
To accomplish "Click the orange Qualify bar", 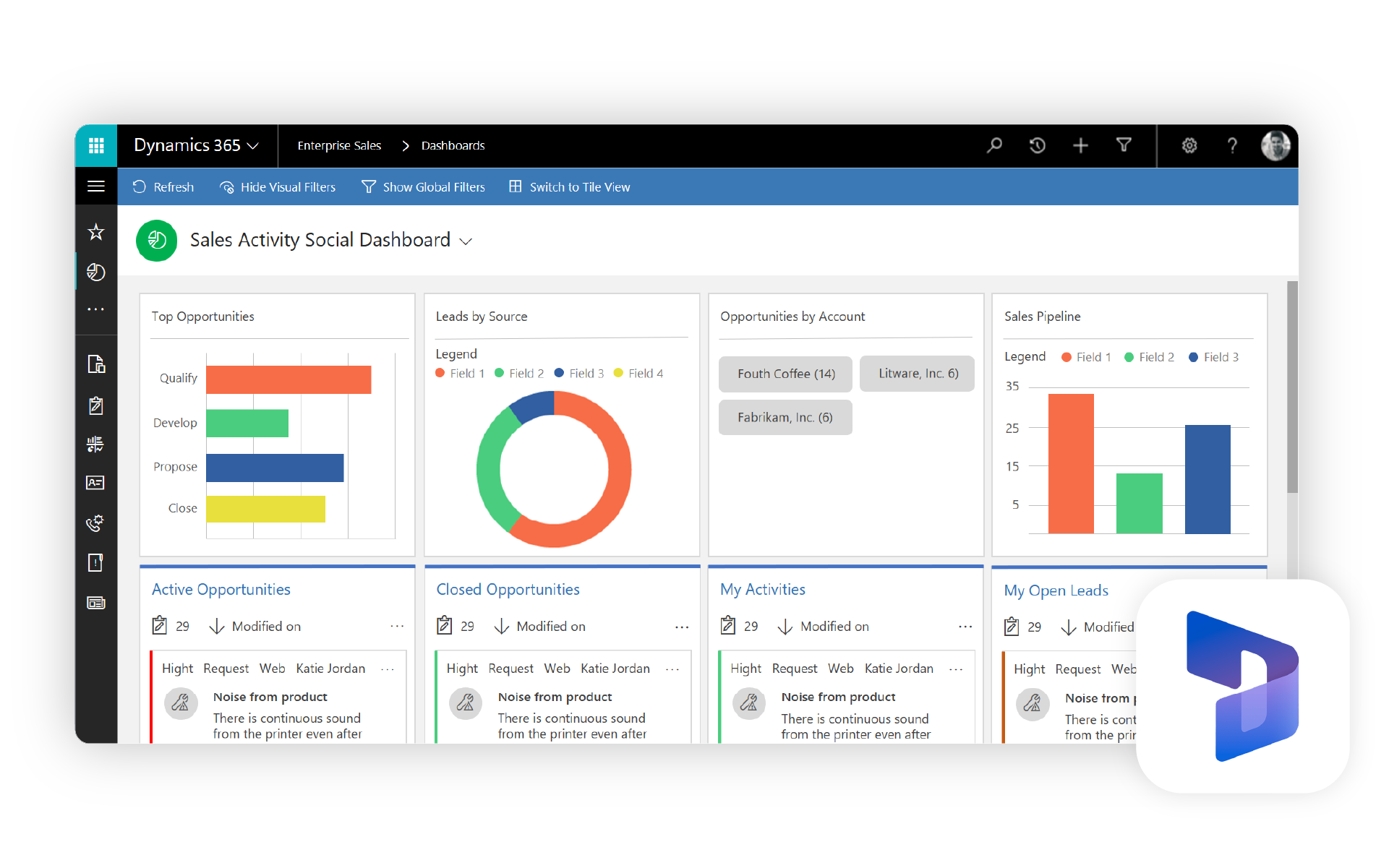I will point(289,379).
